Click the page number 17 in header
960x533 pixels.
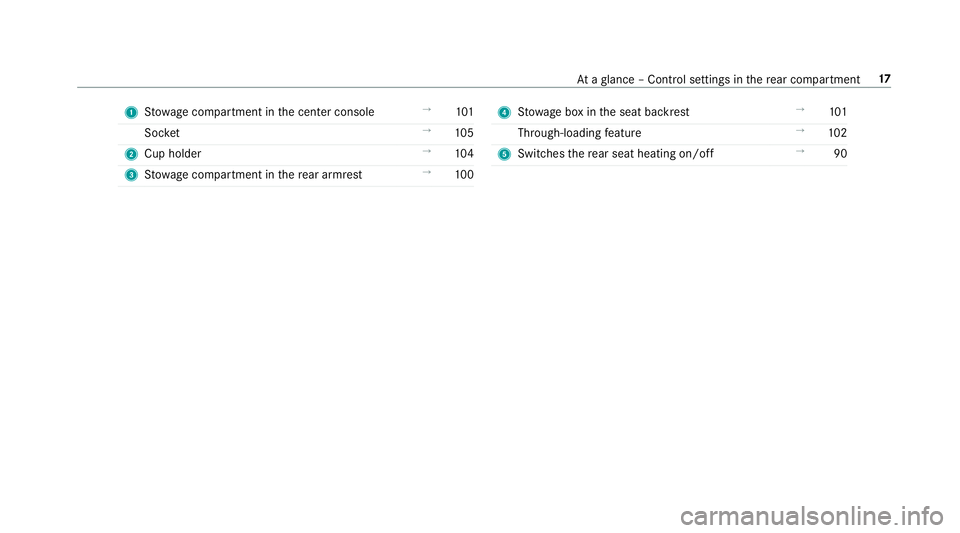(885, 79)
